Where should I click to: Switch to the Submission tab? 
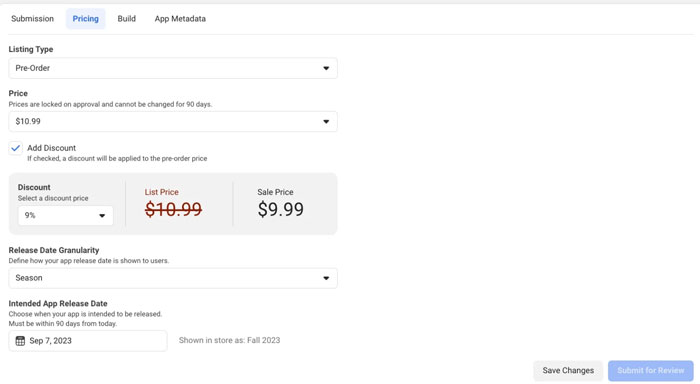33,19
